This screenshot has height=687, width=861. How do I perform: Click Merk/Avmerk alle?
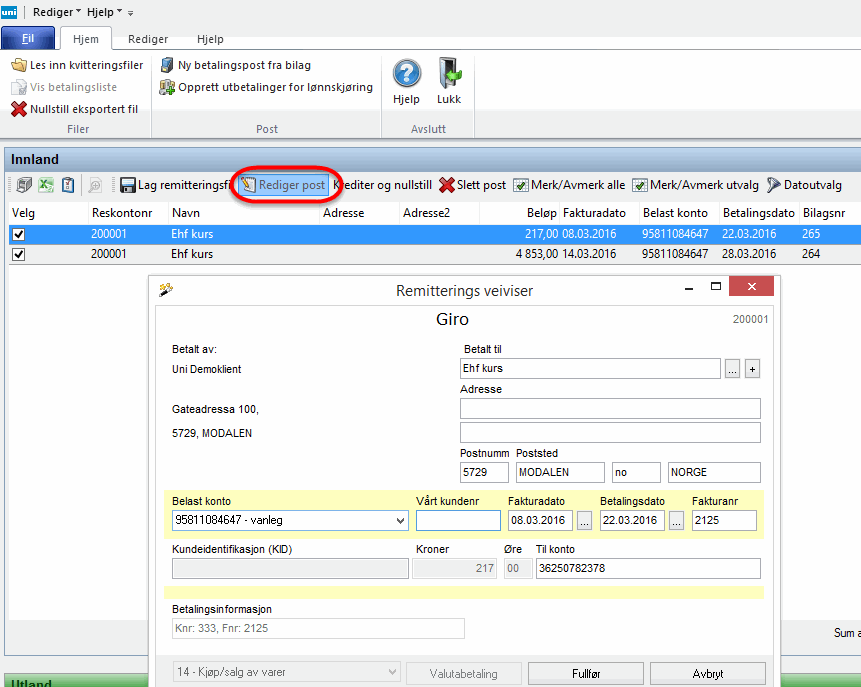569,185
